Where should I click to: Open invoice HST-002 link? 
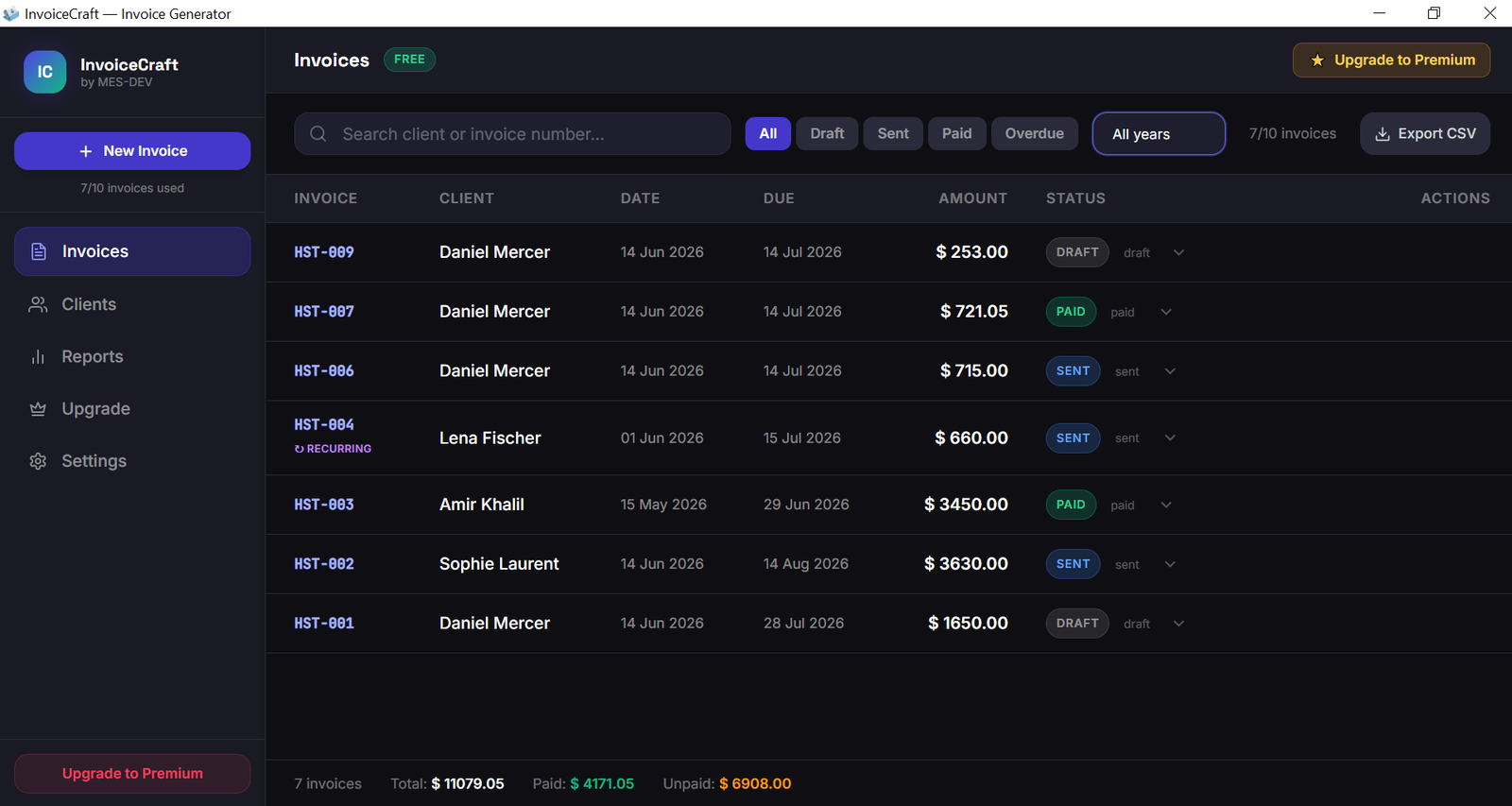324,564
